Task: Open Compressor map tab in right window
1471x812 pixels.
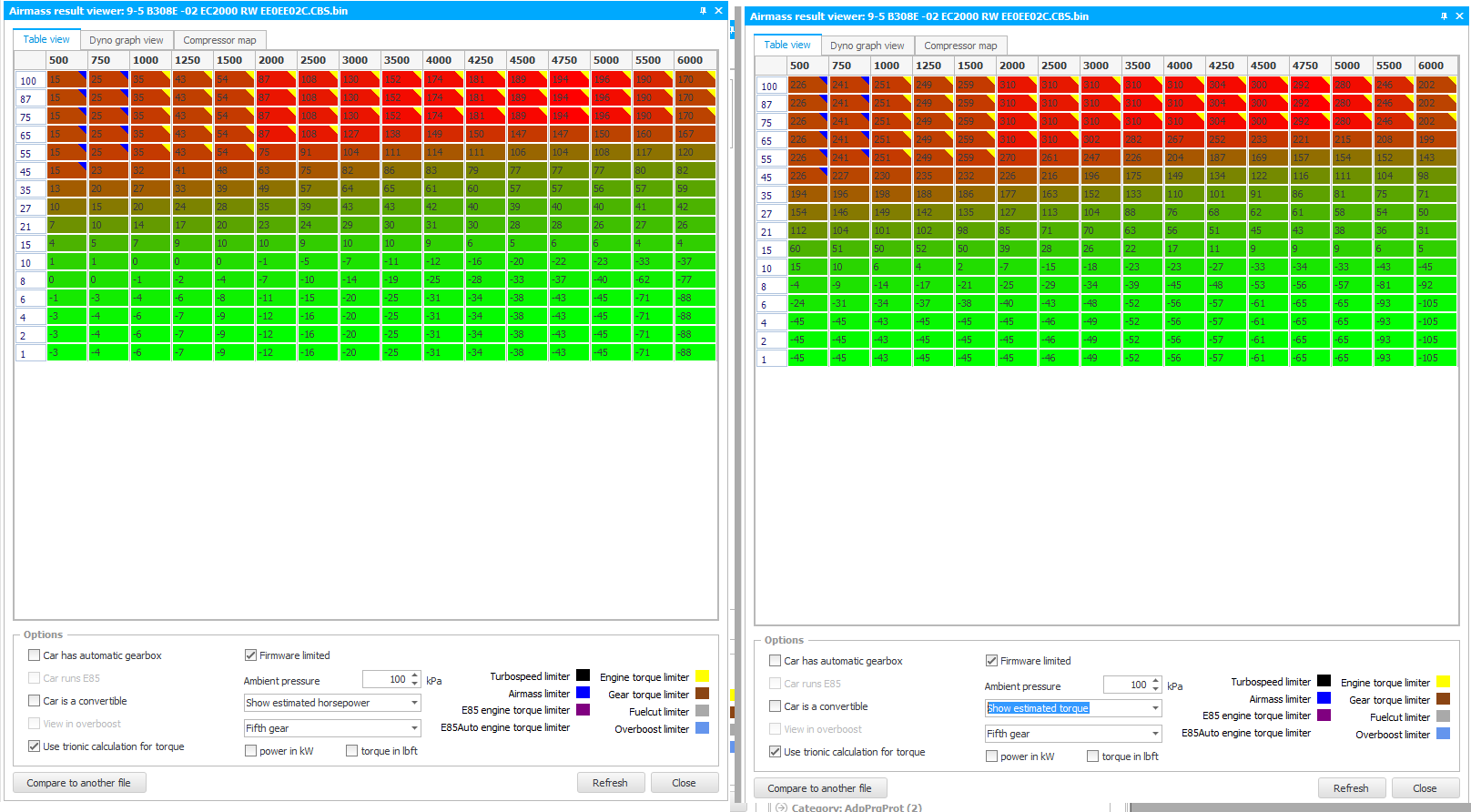Action: pos(960,46)
